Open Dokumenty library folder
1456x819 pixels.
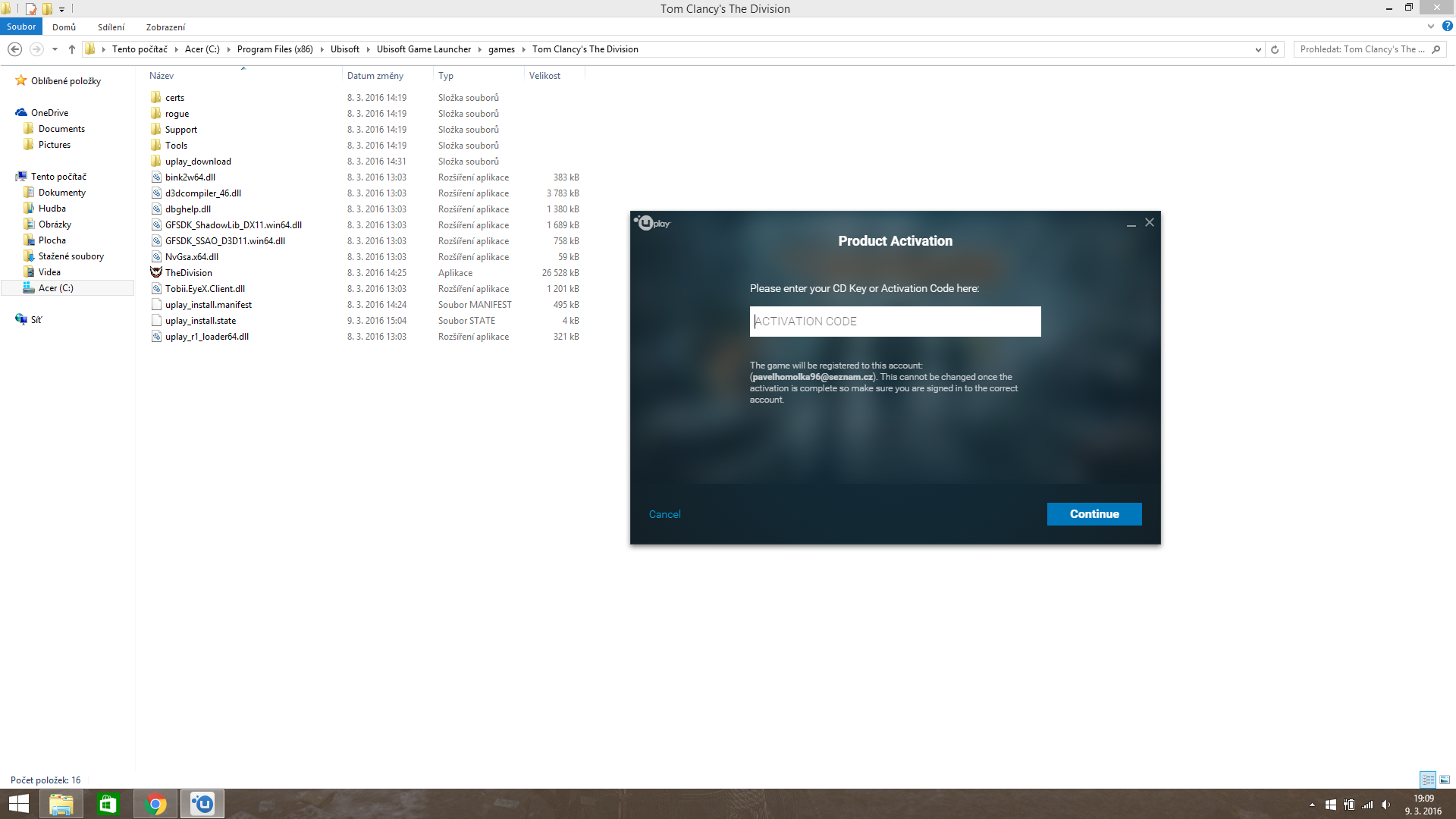61,193
